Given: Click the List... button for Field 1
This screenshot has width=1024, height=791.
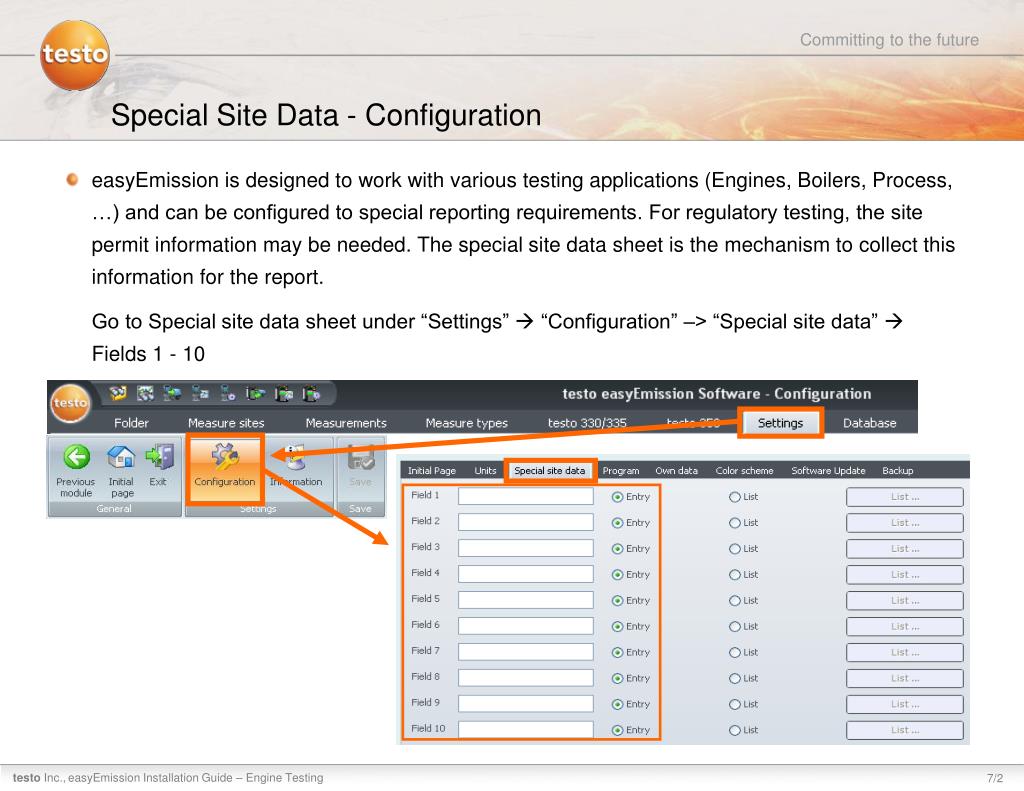Looking at the screenshot, I should click(904, 497).
